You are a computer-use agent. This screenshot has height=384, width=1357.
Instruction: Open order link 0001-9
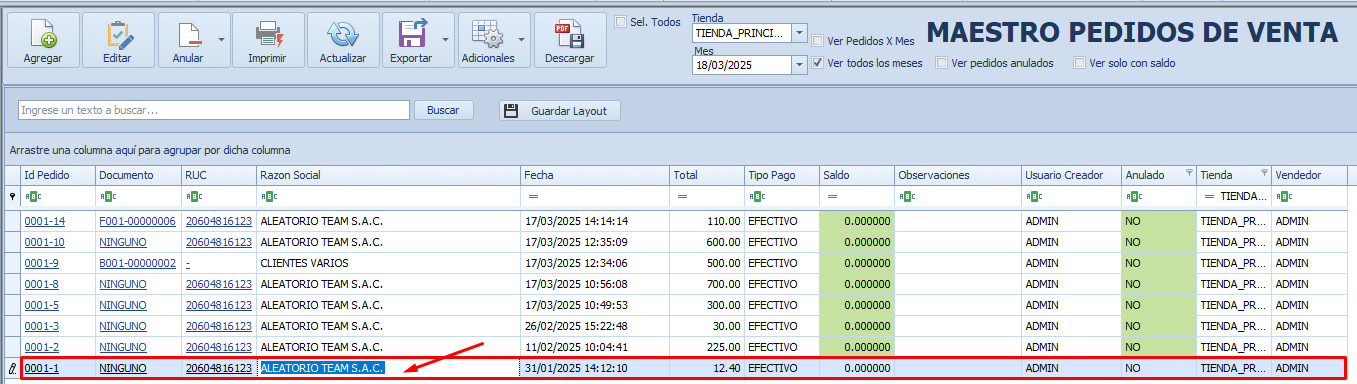[x=42, y=263]
